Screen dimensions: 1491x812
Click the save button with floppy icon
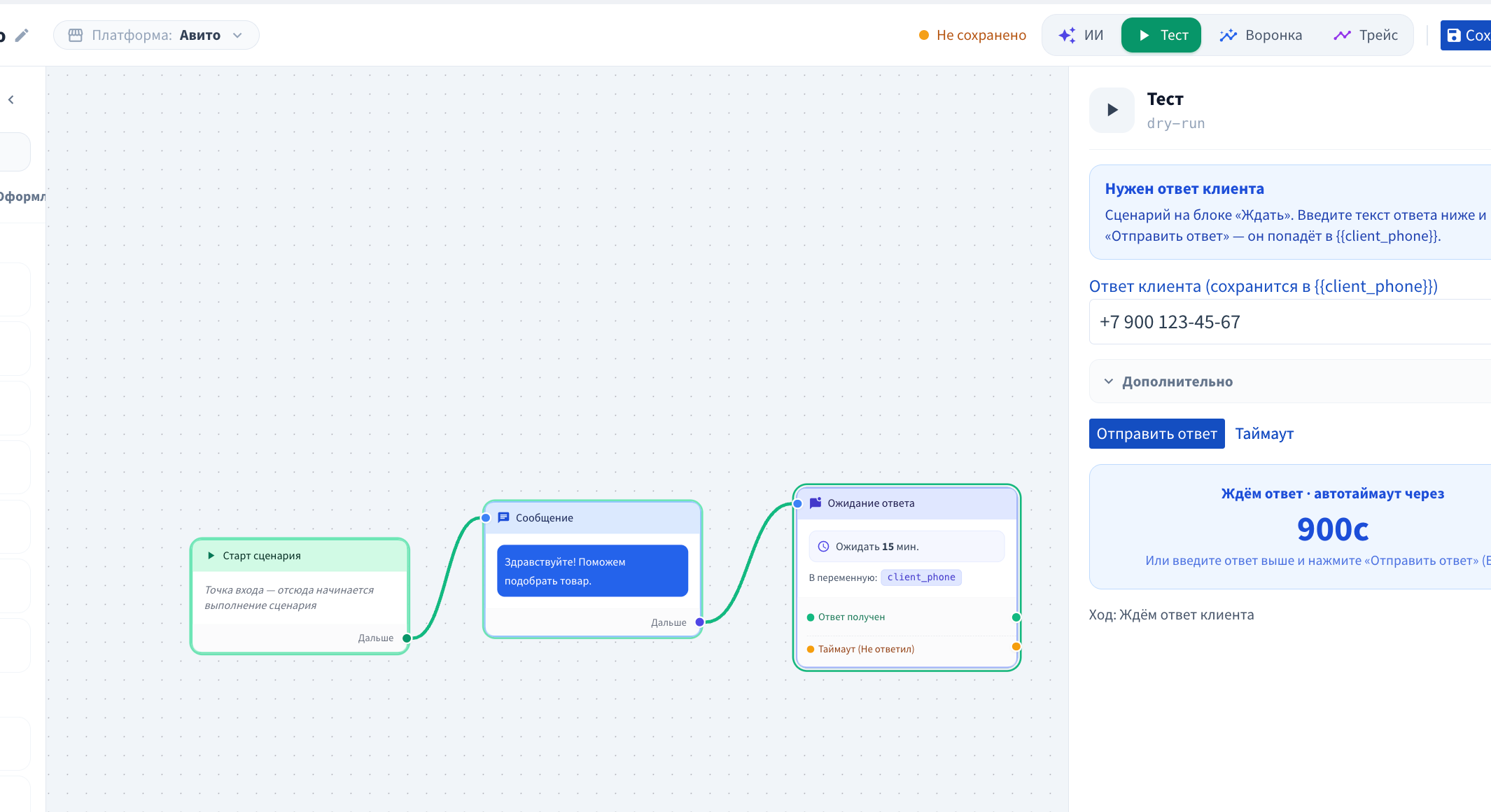pos(1466,35)
